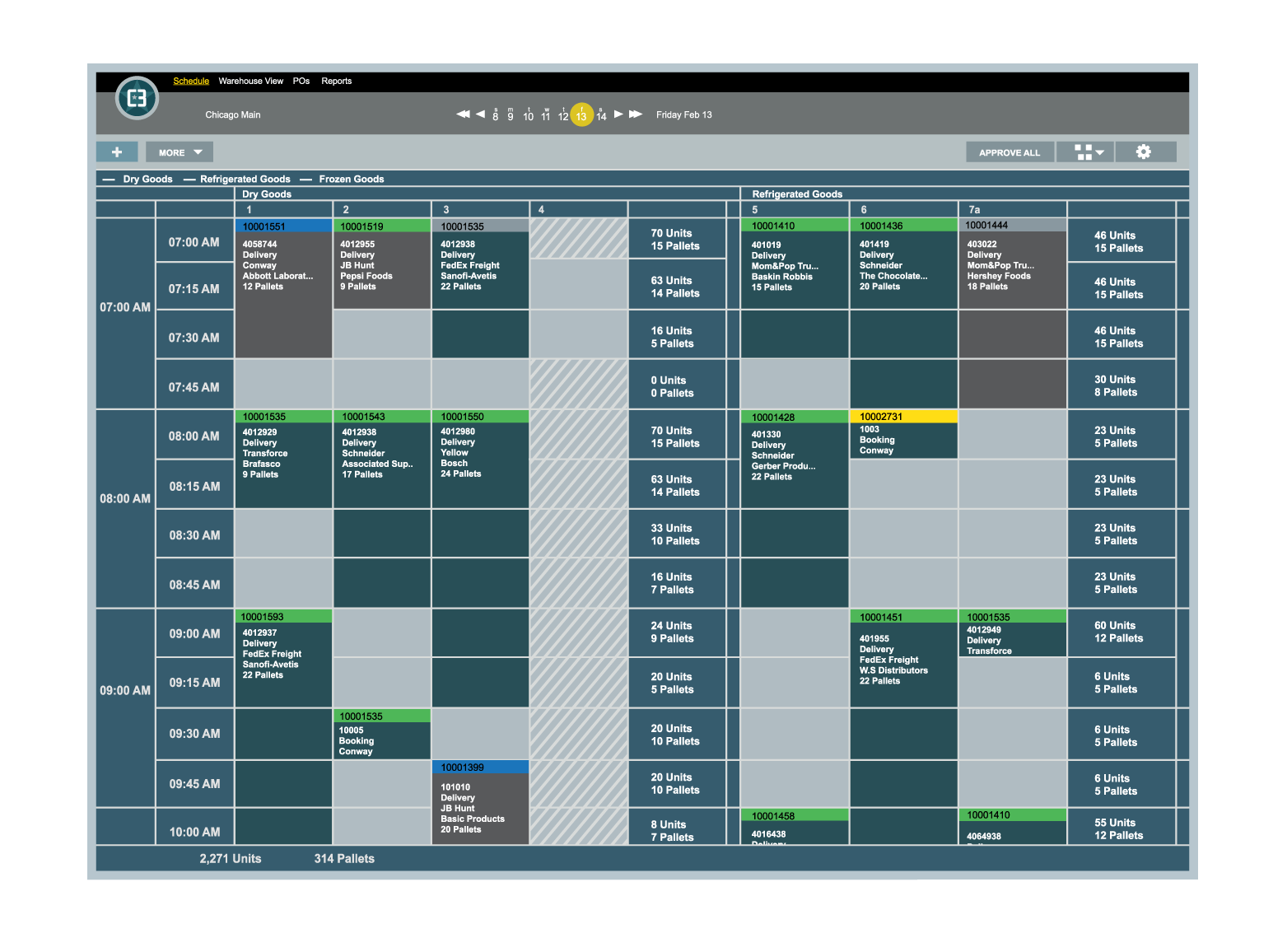Jump to next week double-arrow
Viewport: 1287px width, 952px height.
[636, 114]
